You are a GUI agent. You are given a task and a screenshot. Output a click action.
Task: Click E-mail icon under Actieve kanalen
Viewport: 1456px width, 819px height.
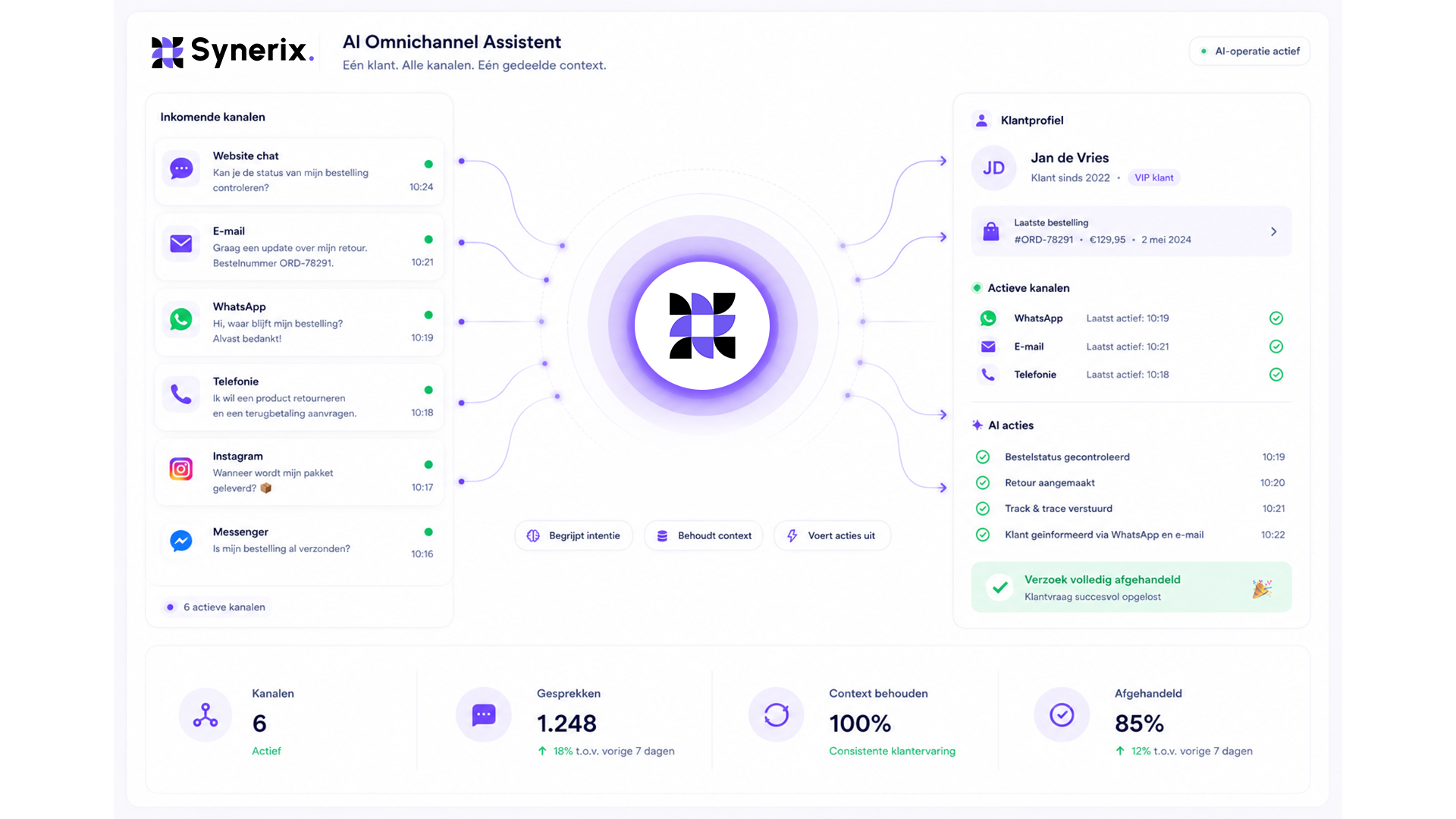988,347
